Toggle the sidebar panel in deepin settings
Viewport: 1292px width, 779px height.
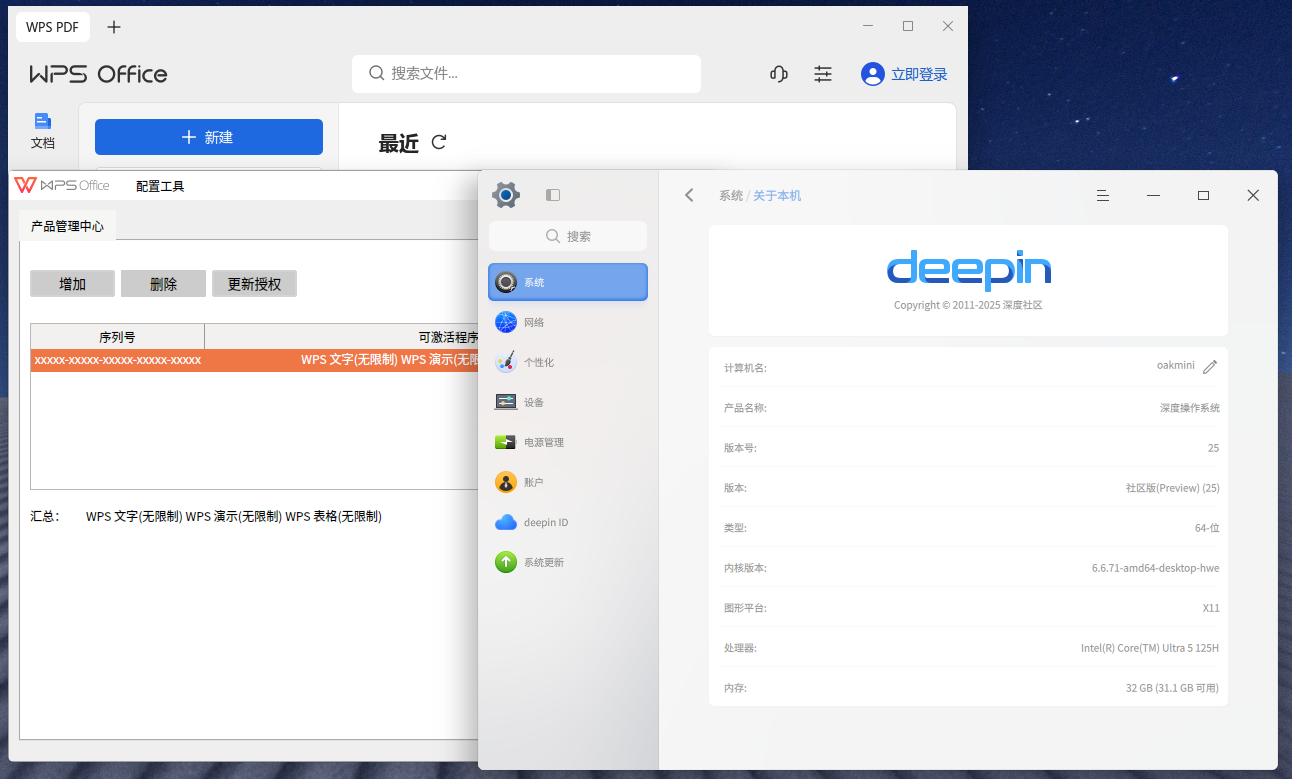click(553, 195)
